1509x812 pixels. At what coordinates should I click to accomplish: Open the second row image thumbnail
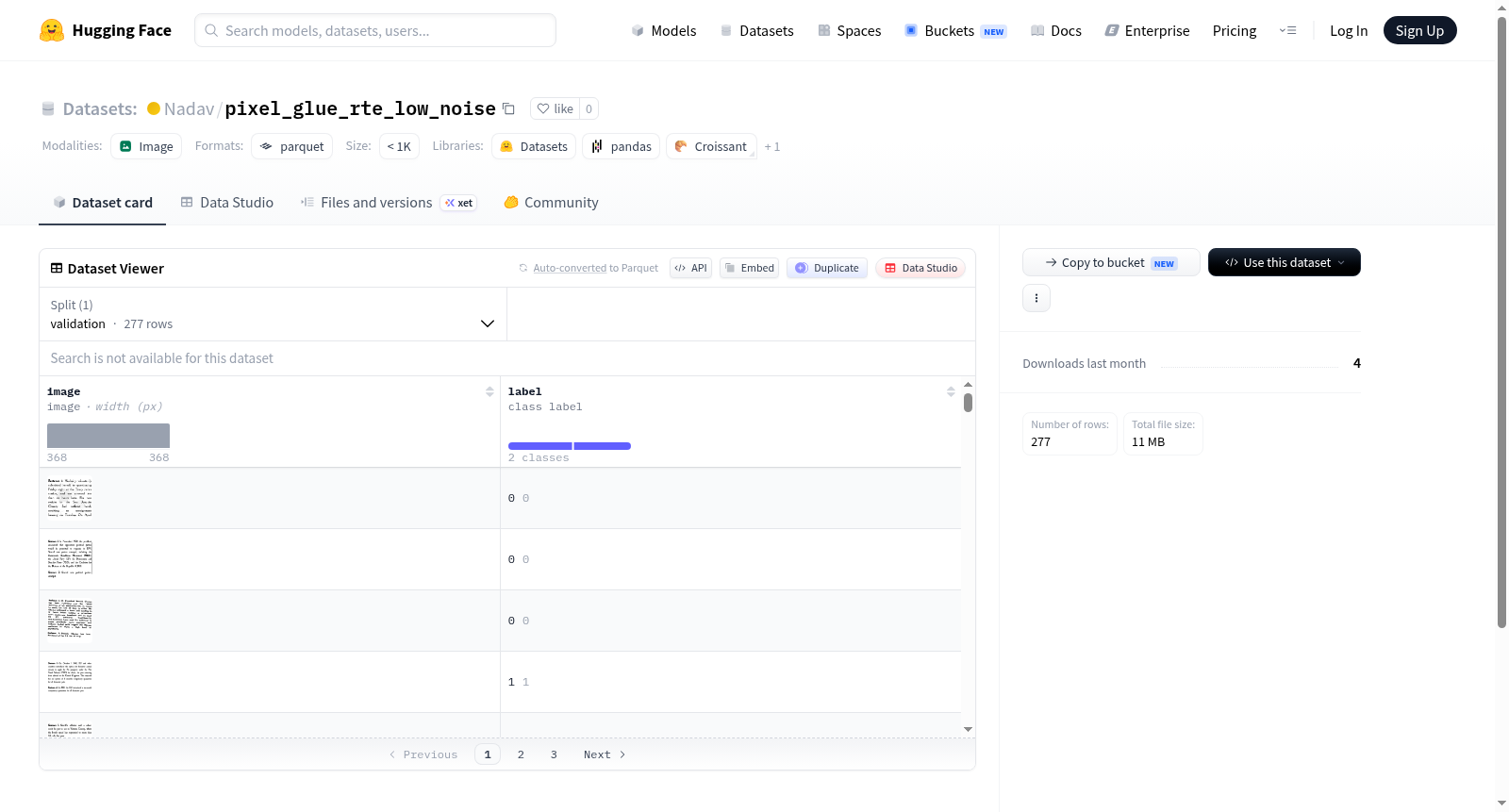(70, 559)
